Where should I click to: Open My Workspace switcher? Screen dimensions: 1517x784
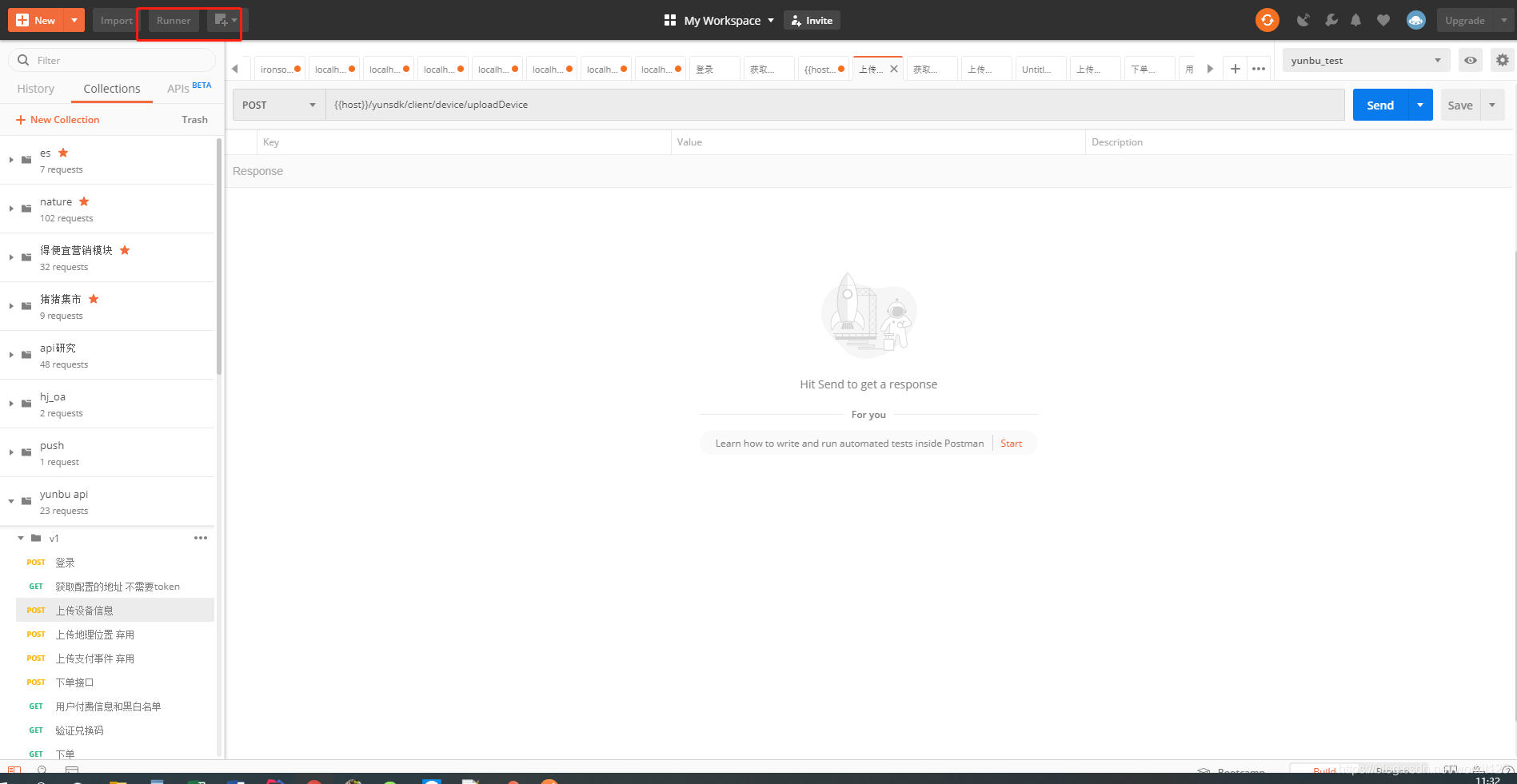(x=729, y=20)
